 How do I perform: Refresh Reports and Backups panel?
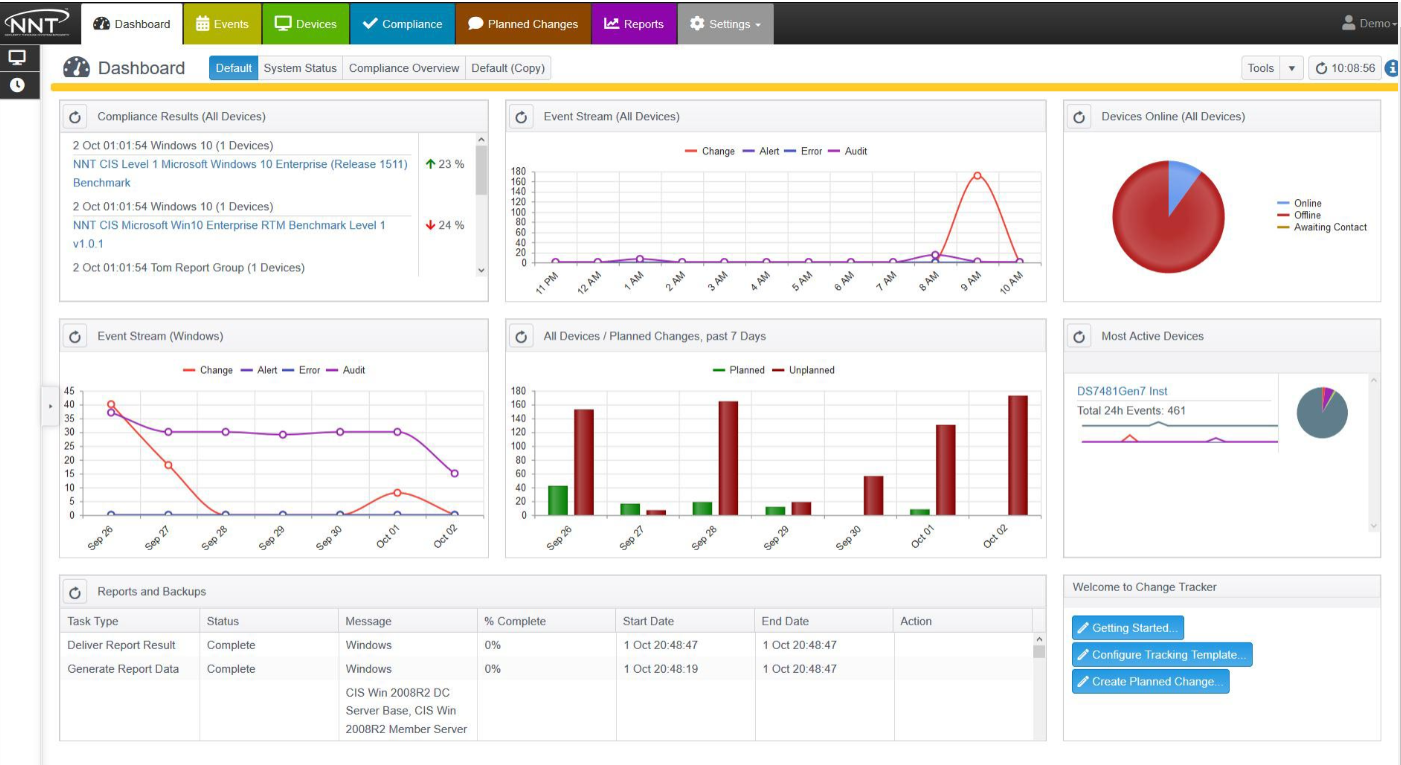[x=76, y=592]
